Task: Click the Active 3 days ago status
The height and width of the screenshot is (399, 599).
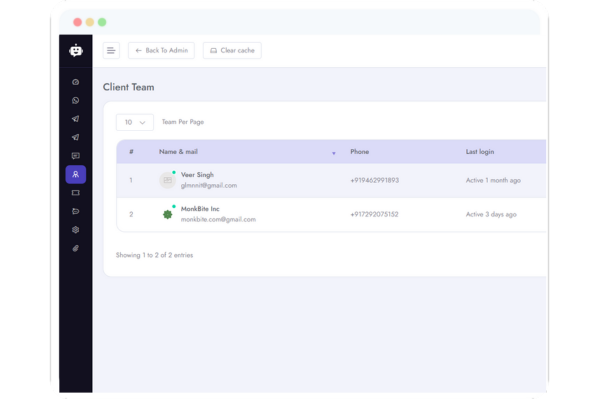Action: point(491,214)
